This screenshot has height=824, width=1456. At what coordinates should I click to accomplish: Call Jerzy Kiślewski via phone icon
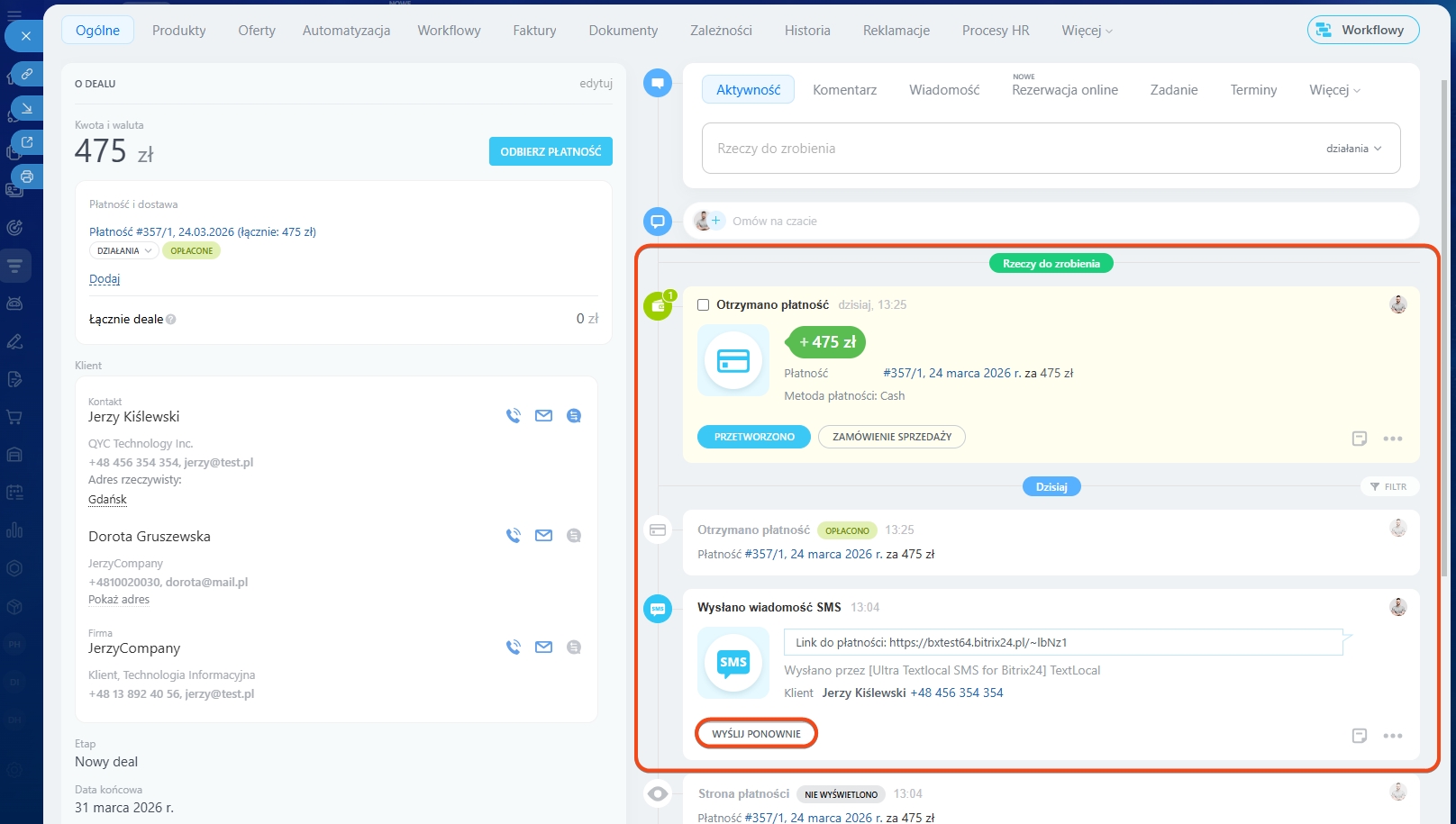(514, 416)
